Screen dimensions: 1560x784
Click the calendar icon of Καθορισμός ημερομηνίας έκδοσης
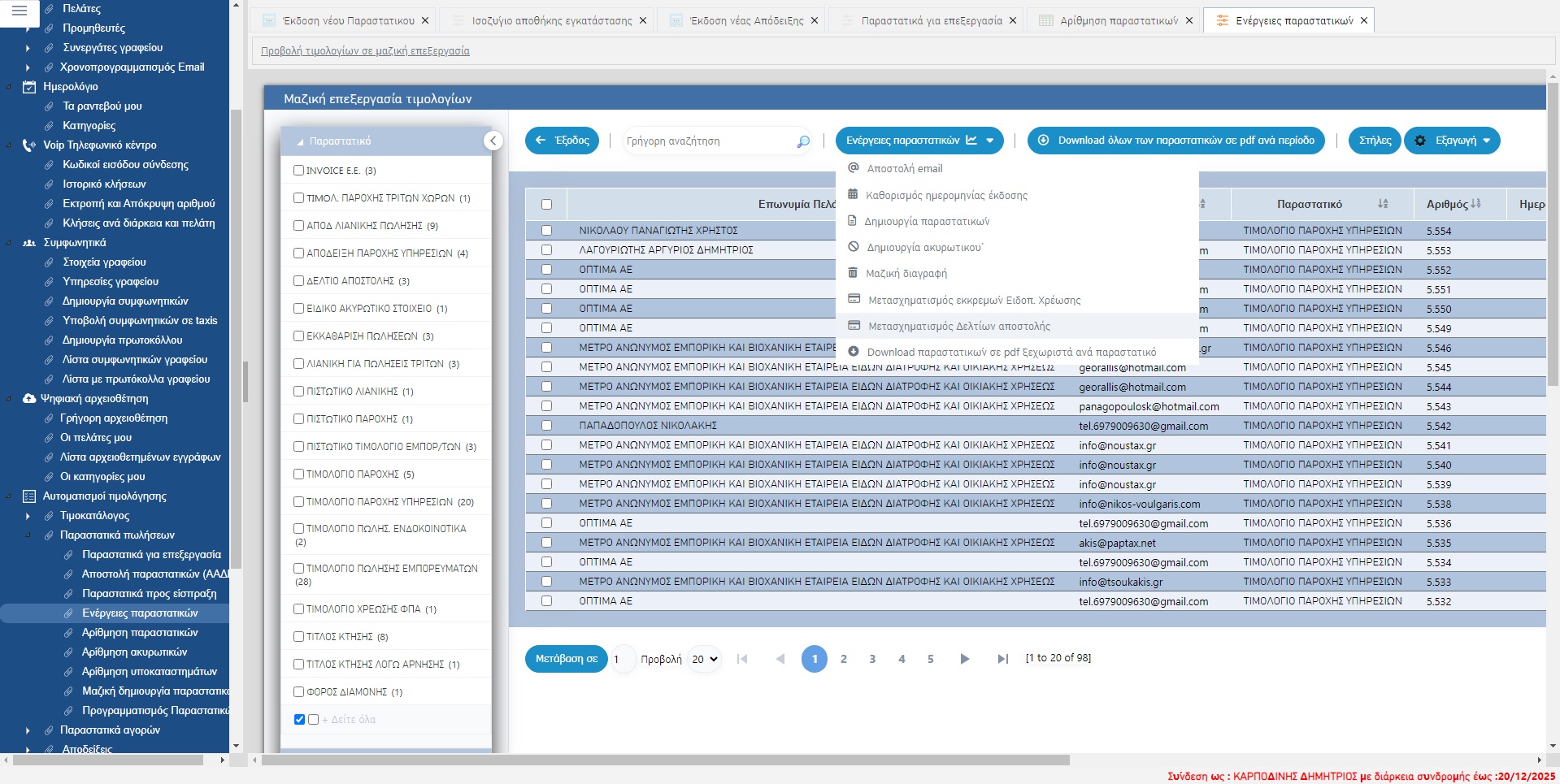[x=853, y=195]
